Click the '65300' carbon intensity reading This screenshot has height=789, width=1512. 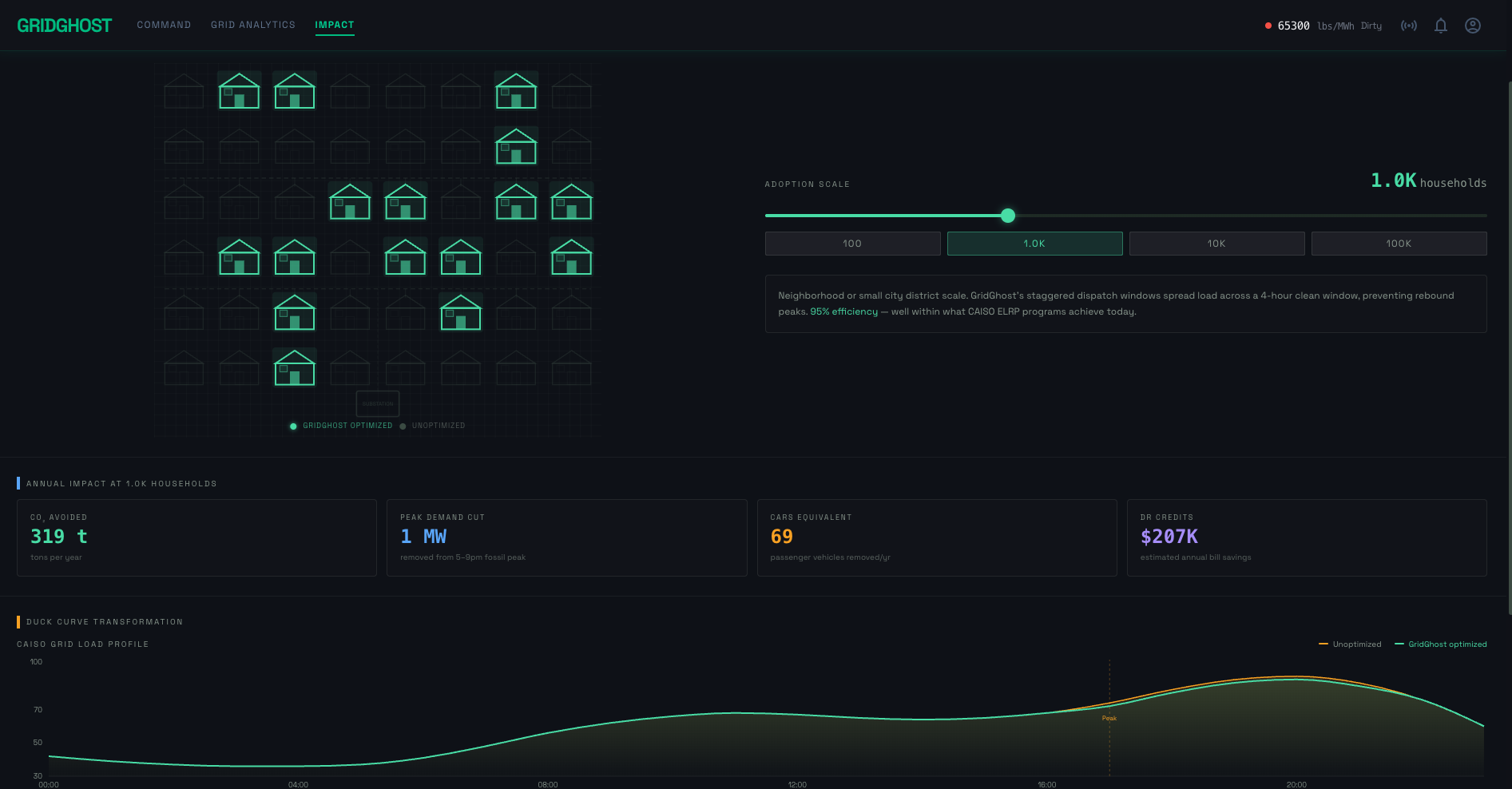pyautogui.click(x=1294, y=26)
